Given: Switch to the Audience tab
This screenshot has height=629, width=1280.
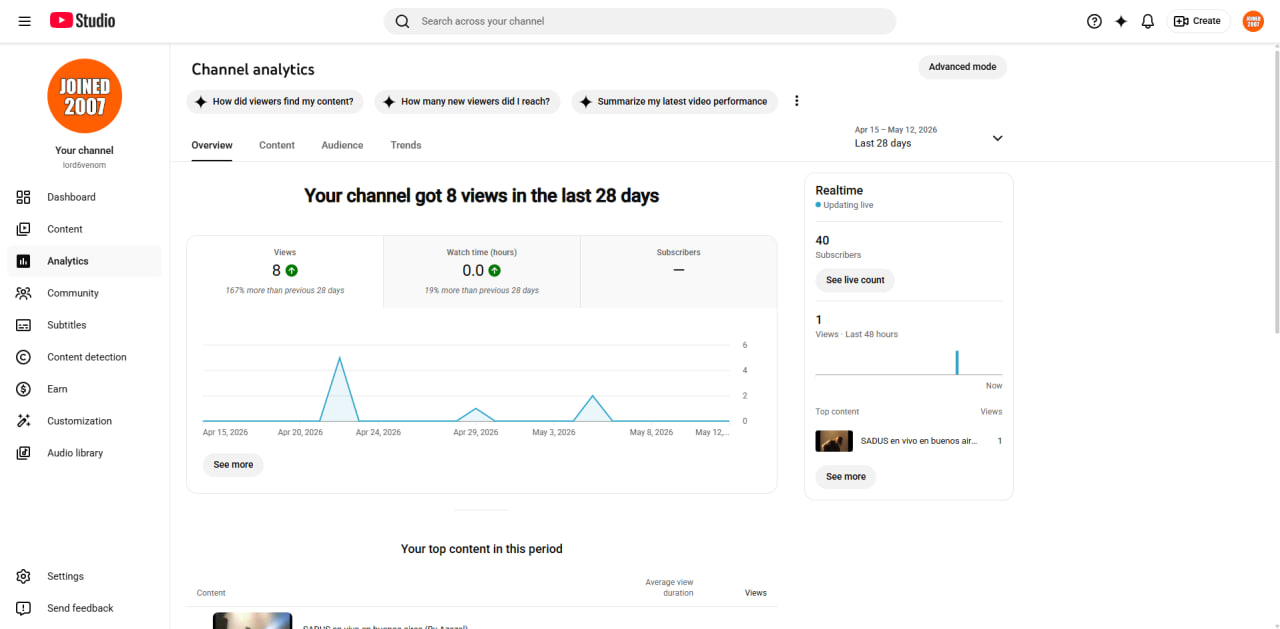Looking at the screenshot, I should click(x=342, y=145).
